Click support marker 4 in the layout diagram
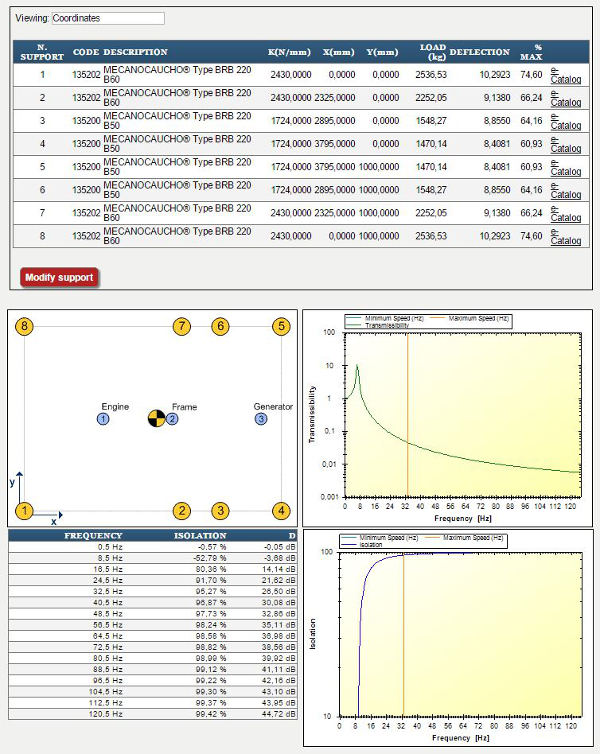The height and width of the screenshot is (754, 600). [281, 511]
